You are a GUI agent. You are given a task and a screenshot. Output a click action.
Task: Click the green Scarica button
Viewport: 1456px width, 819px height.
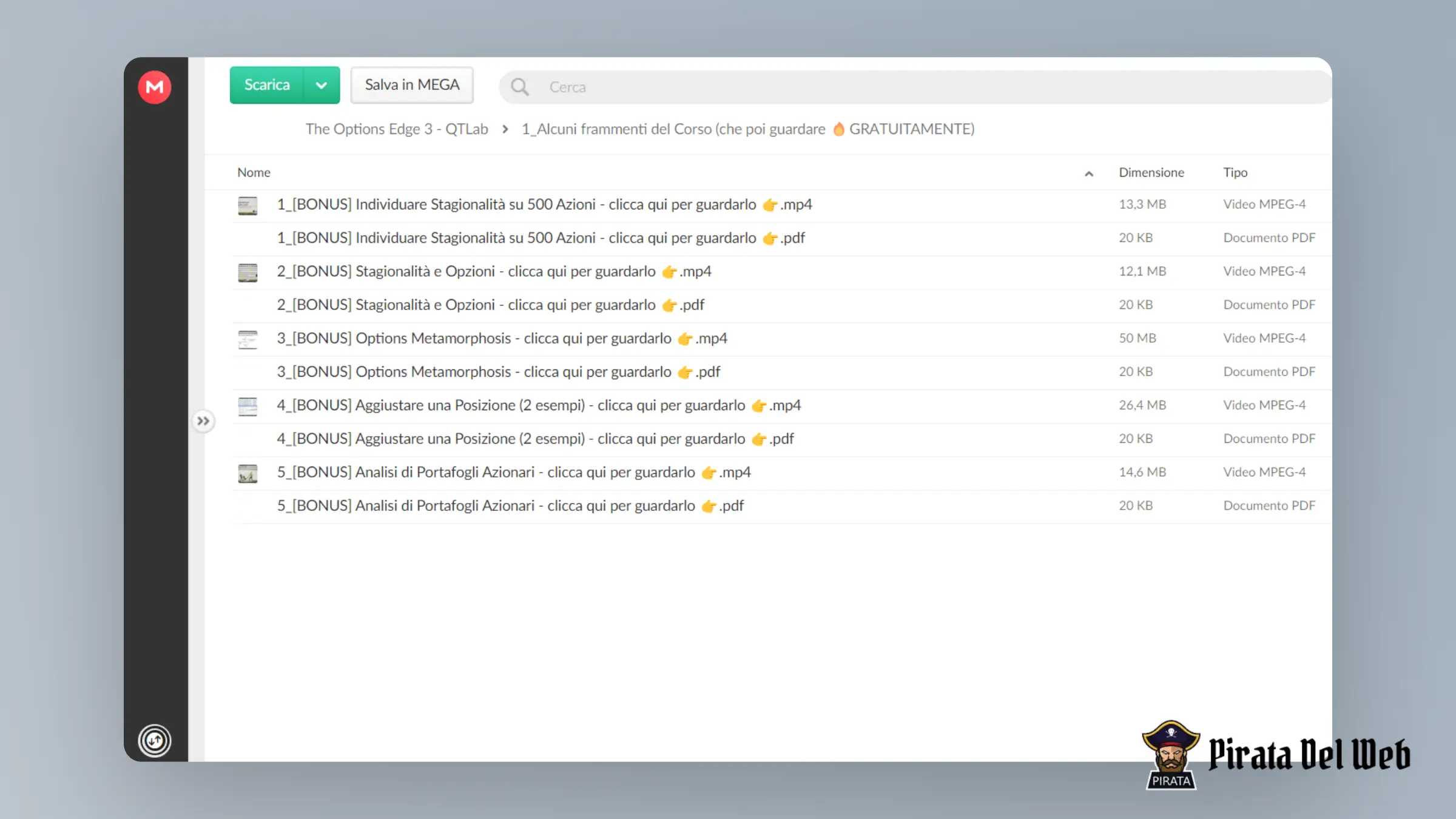click(x=267, y=85)
